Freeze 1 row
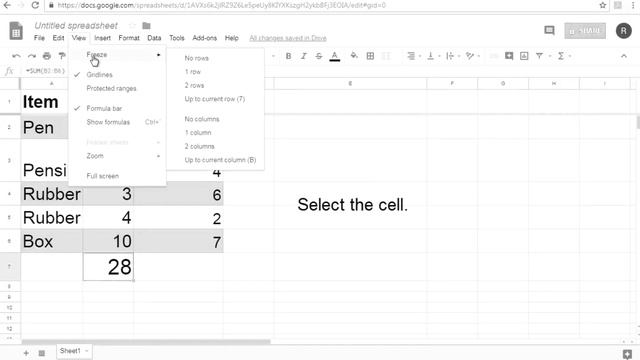Viewport: 640px width, 360px height. [216, 72]
